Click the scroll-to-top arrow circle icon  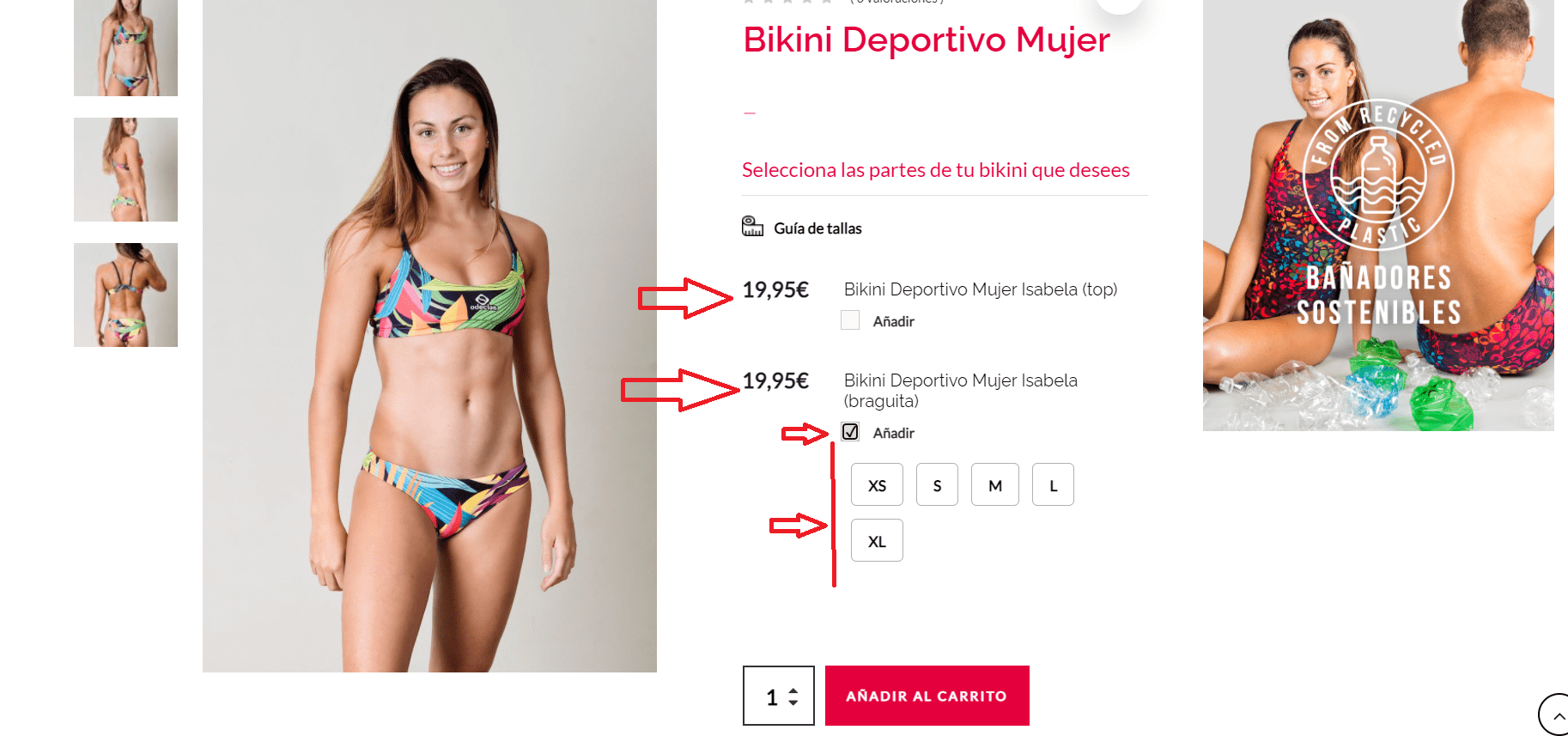click(1554, 715)
